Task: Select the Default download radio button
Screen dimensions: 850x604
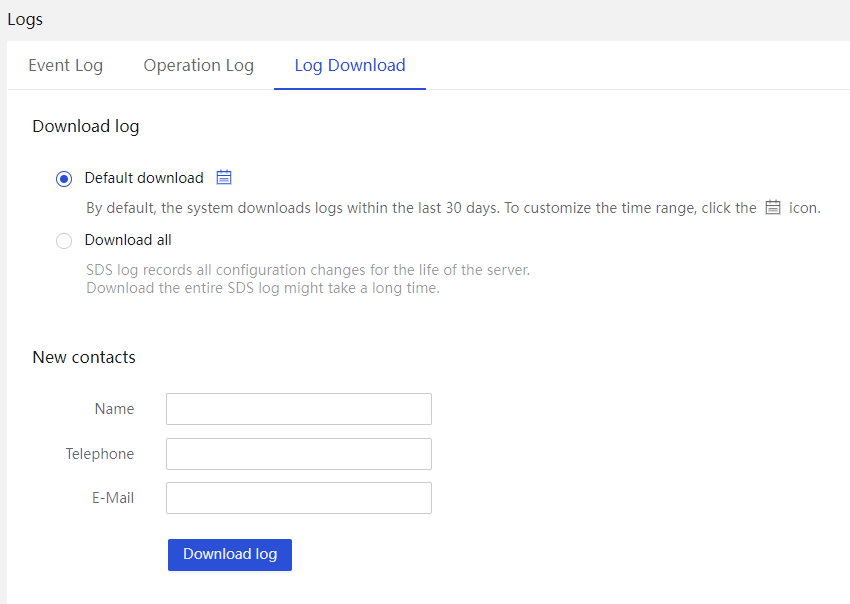Action: 64,178
